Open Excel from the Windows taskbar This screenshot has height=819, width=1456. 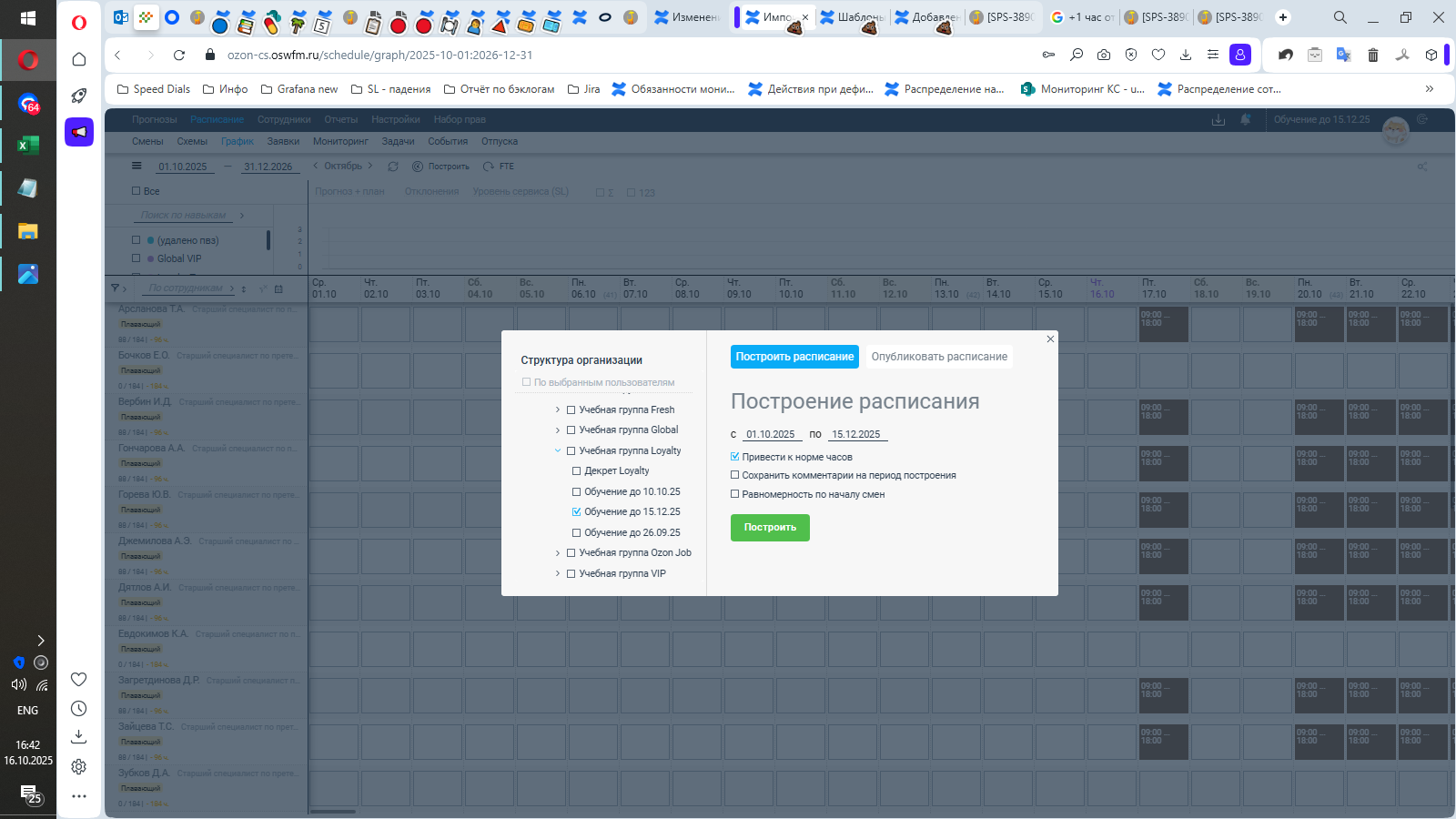pyautogui.click(x=28, y=145)
